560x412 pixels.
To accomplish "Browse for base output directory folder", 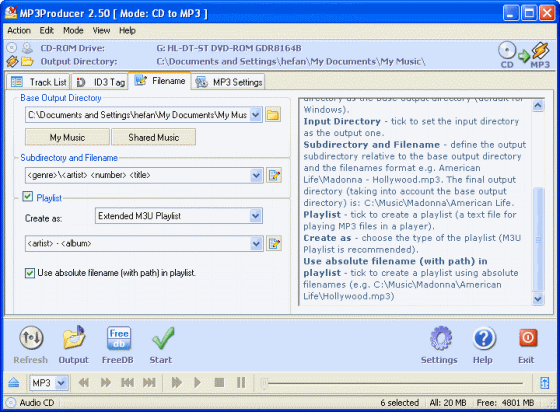I will [x=273, y=115].
